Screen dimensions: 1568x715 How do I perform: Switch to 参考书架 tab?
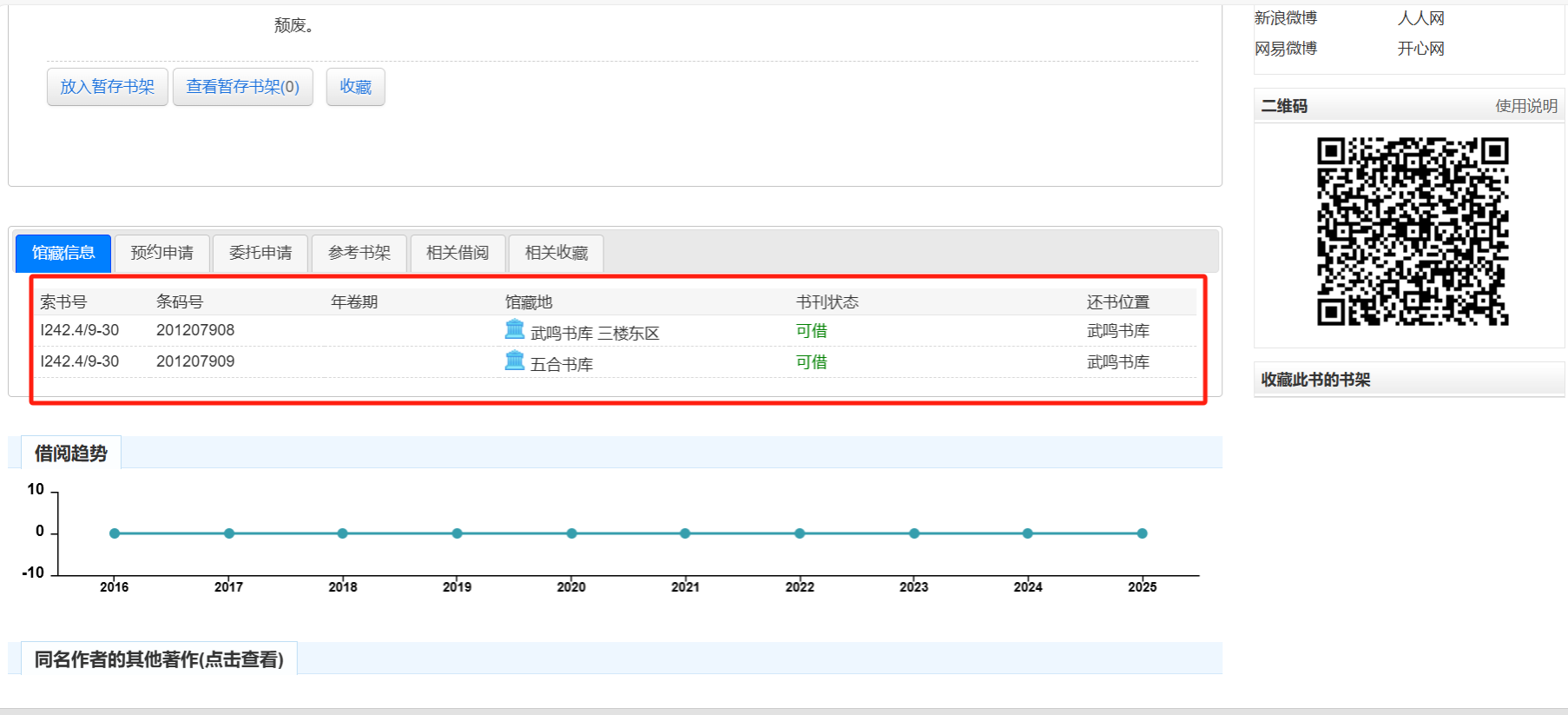(x=359, y=253)
